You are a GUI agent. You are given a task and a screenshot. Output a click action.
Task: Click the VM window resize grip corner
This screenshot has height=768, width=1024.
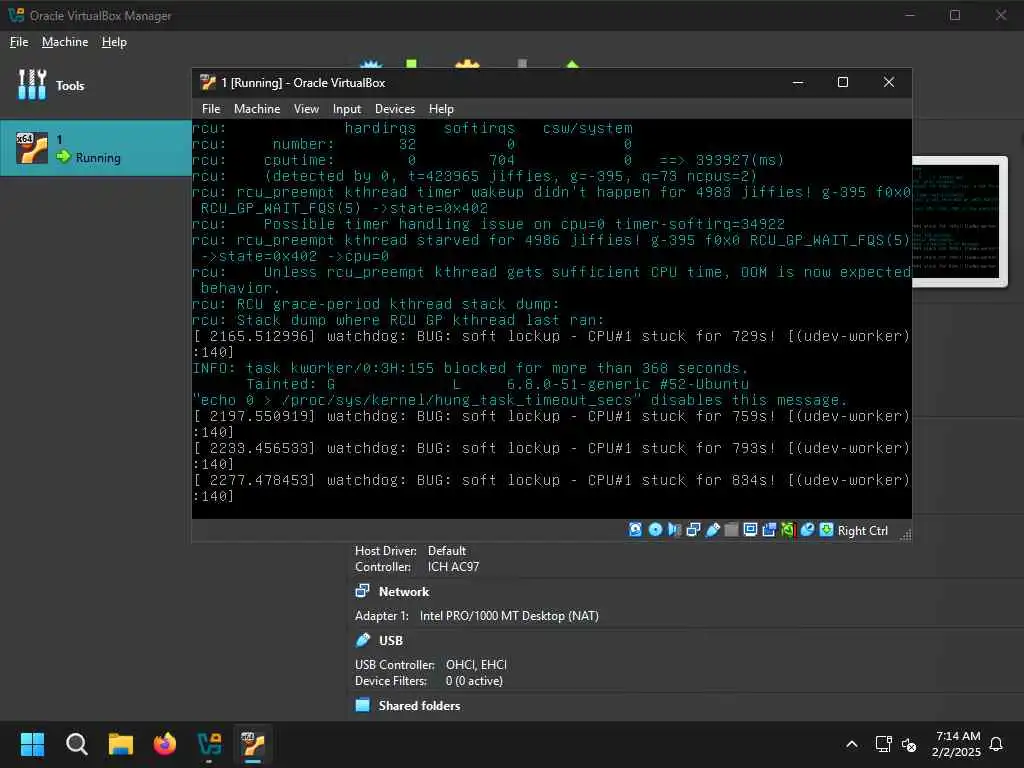(905, 536)
